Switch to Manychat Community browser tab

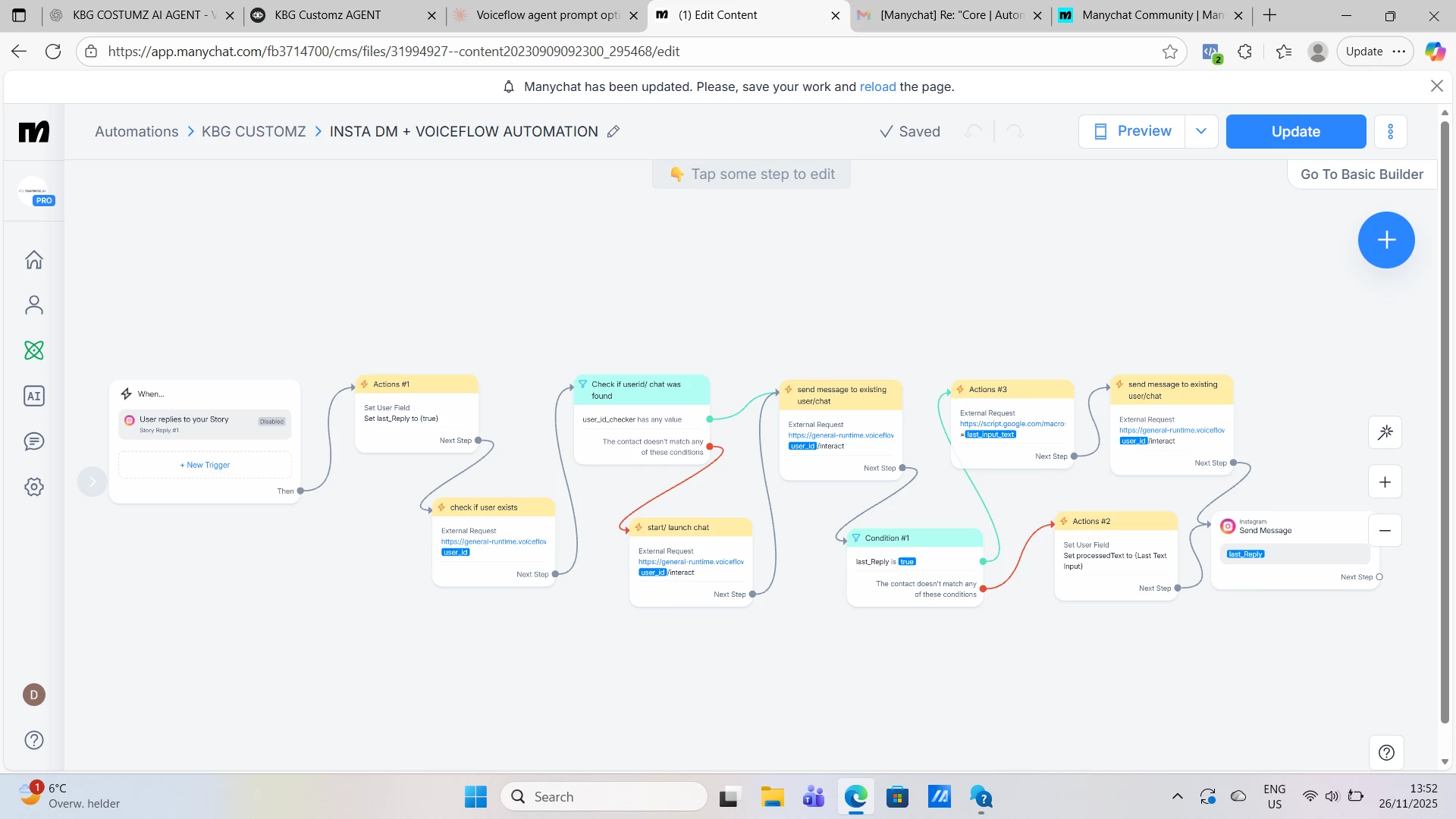coord(1151,15)
